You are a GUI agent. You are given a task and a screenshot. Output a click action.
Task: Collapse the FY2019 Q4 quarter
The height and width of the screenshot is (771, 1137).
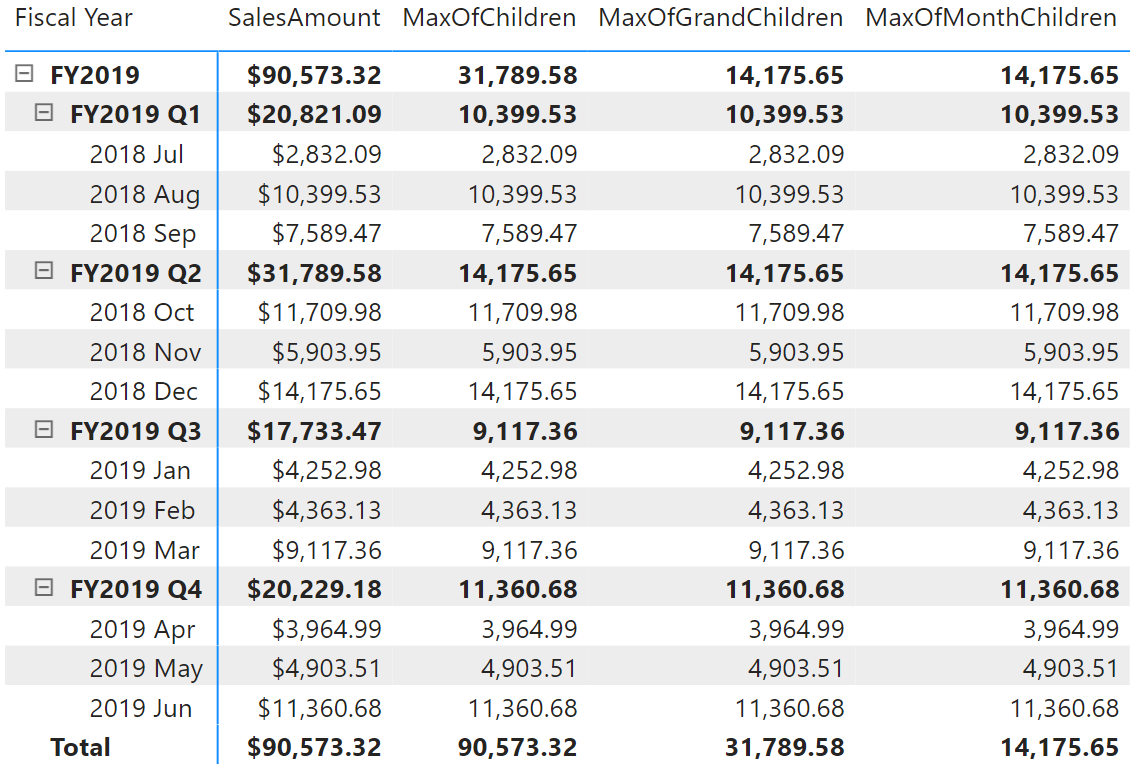click(43, 588)
